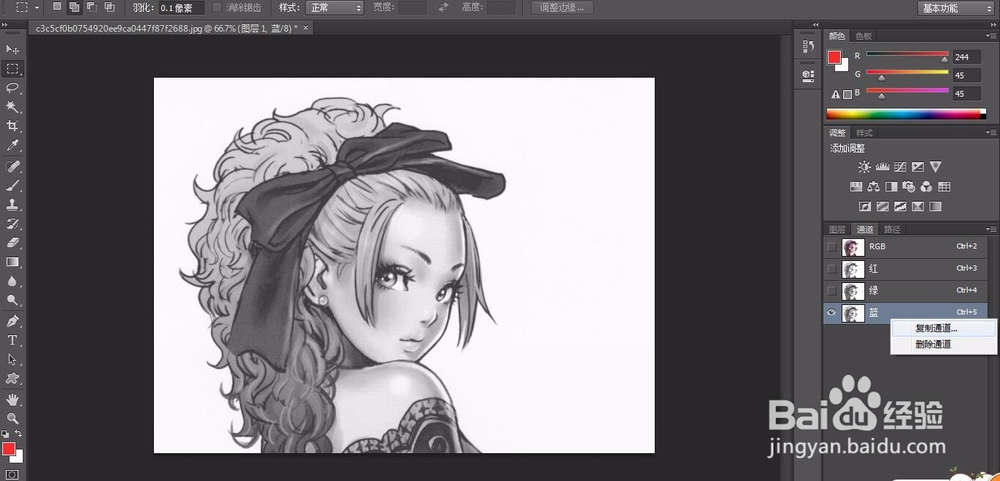
Task: Select the Zoom tool
Action: (x=12, y=418)
